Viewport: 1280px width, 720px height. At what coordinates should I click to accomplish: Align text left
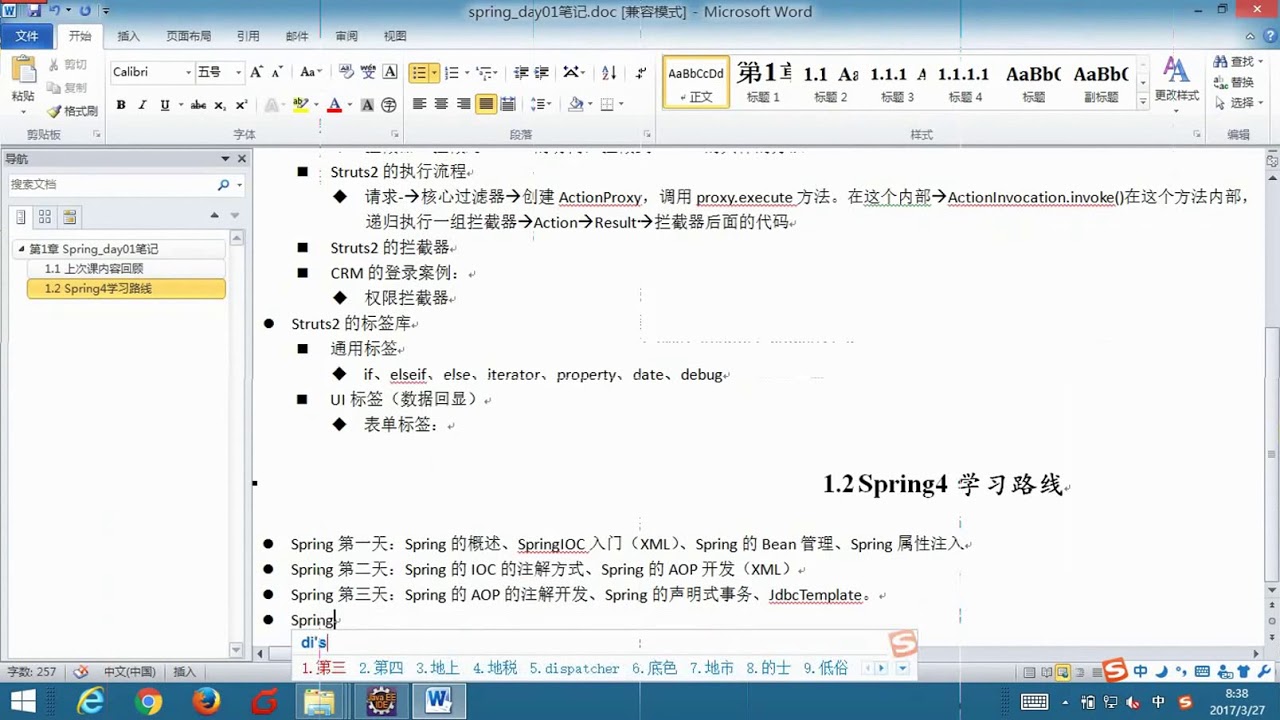tap(419, 104)
